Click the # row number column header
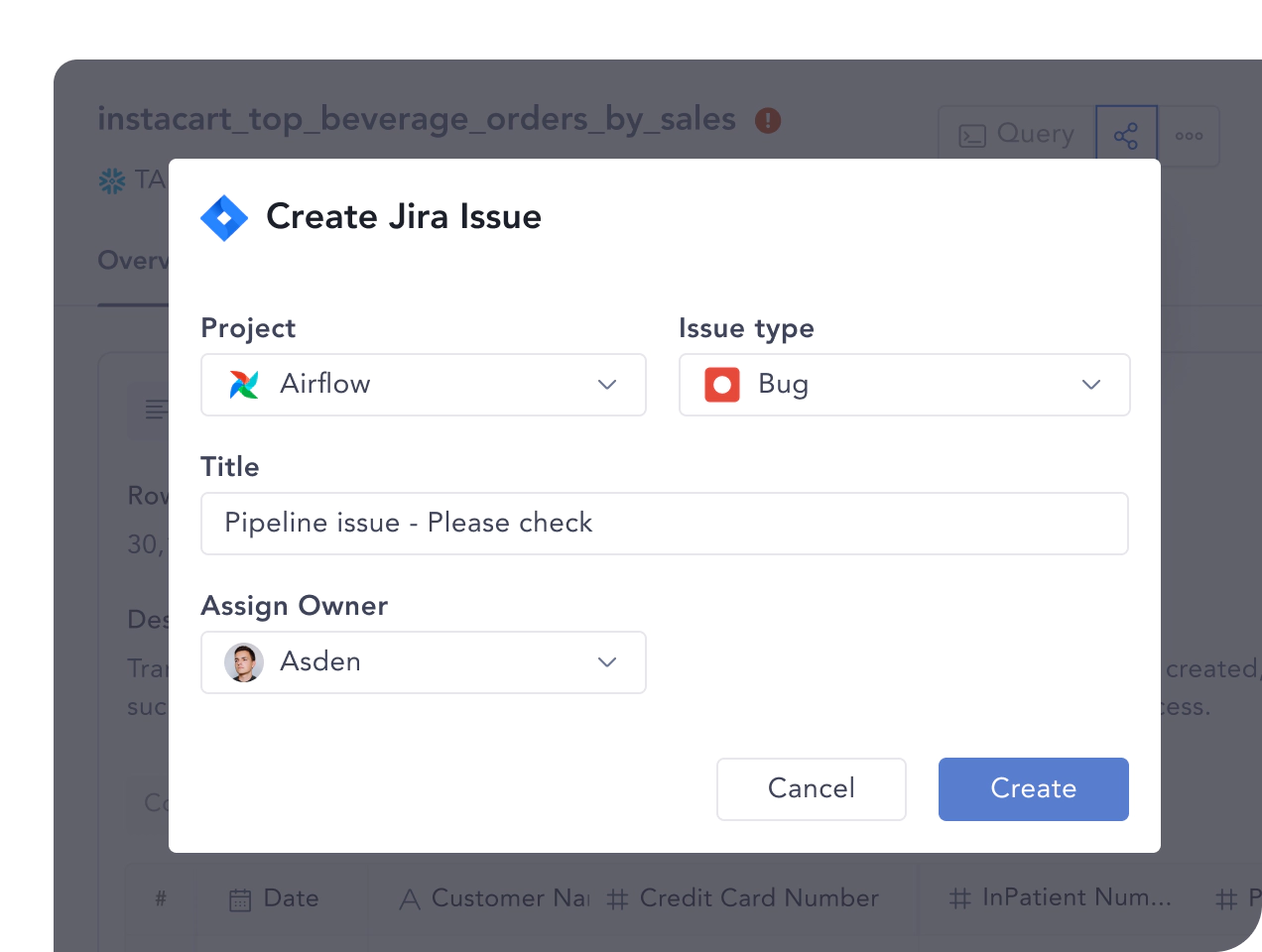This screenshot has width=1262, height=952. [x=161, y=898]
